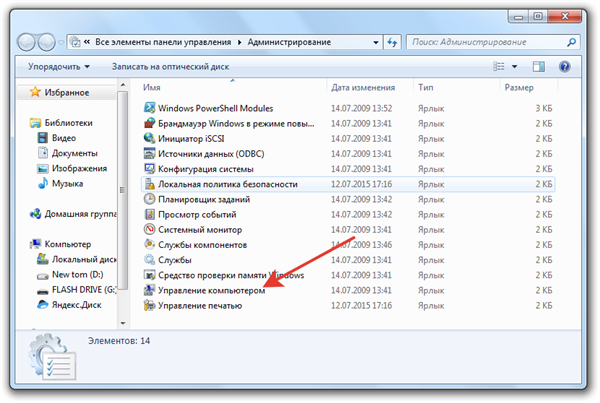
Task: Select the Управление компьютером icon
Action: pos(149,290)
